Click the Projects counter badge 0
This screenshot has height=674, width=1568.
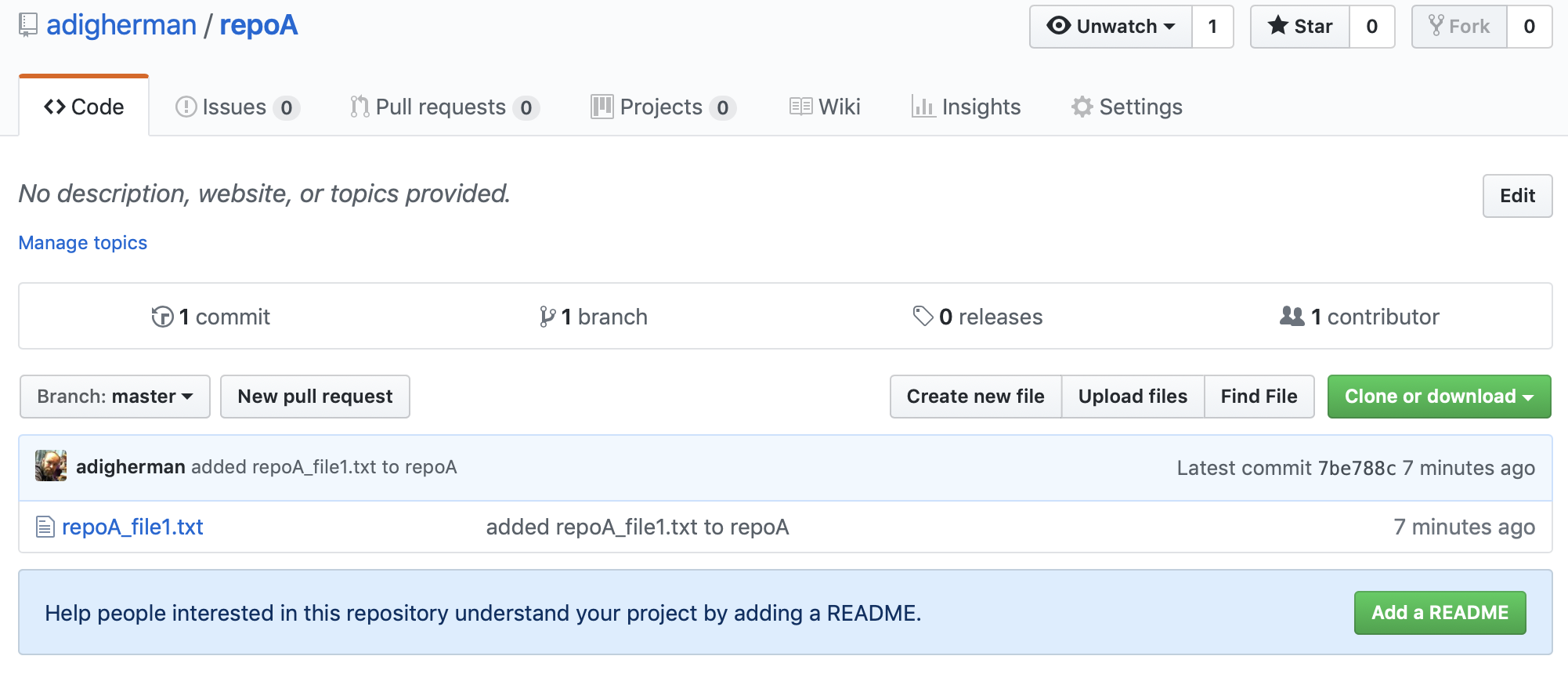coord(723,107)
